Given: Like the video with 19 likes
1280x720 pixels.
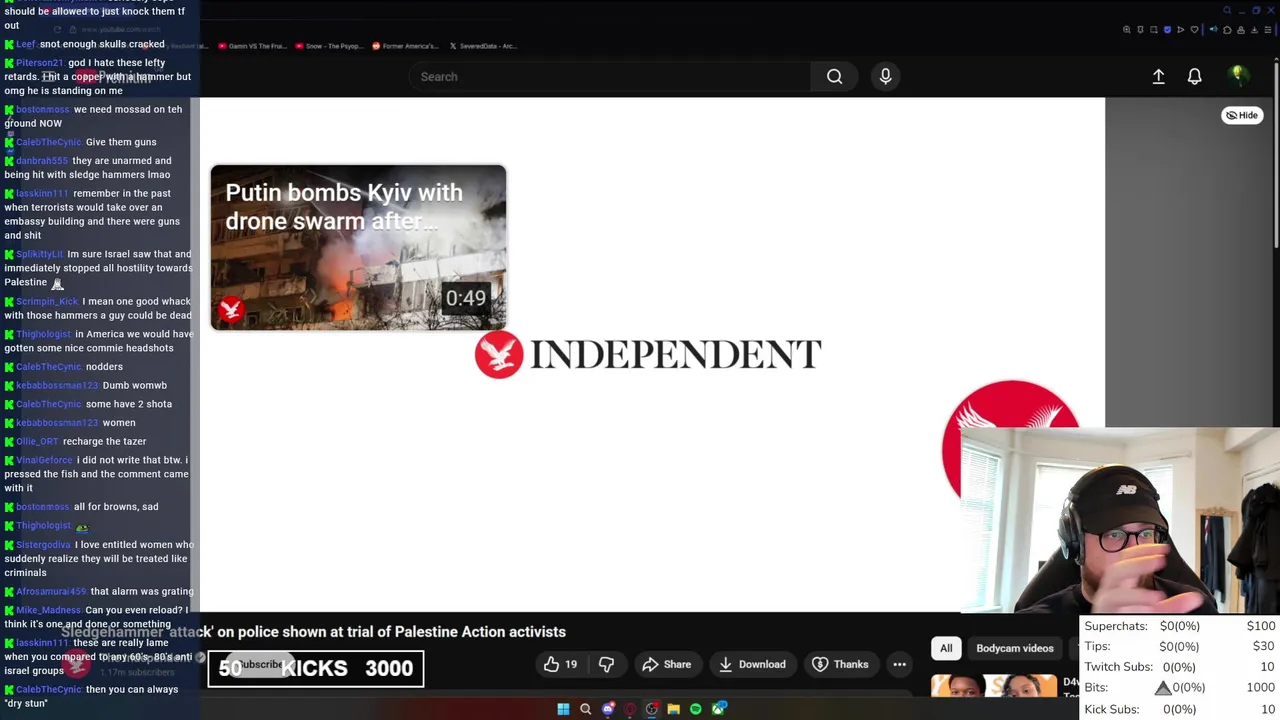Looking at the screenshot, I should 560,664.
